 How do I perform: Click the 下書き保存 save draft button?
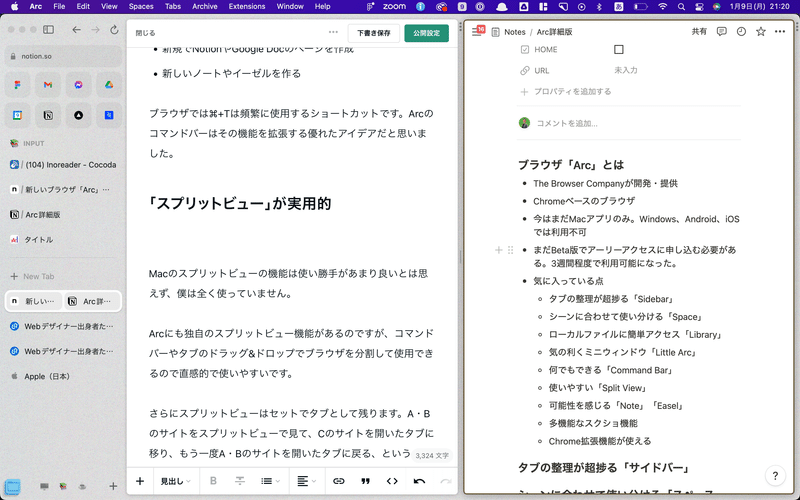373,33
